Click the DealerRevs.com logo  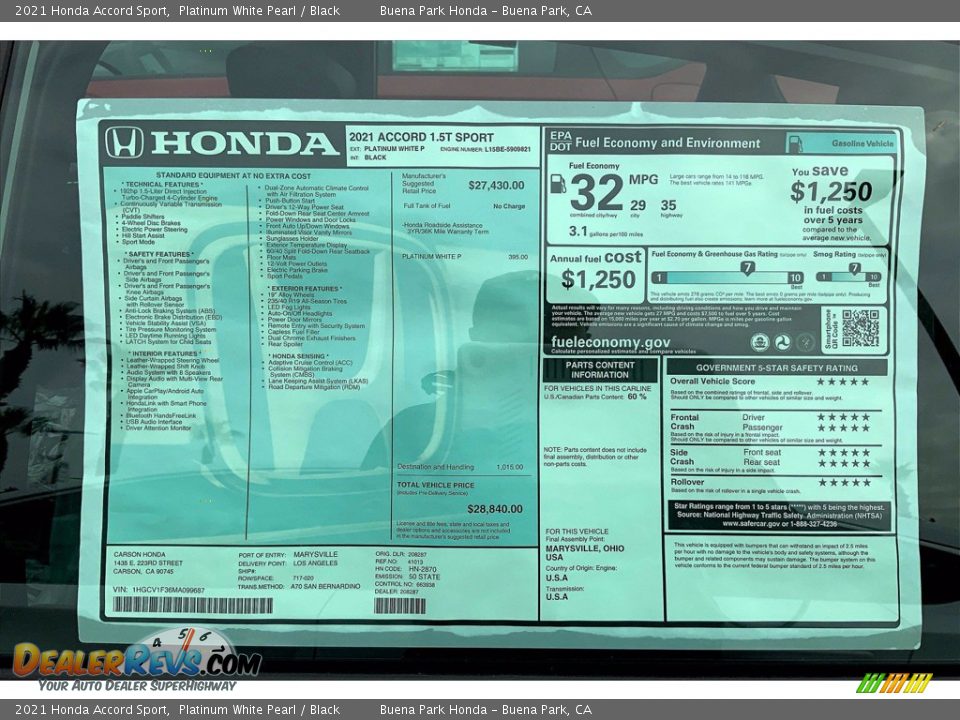[137, 660]
